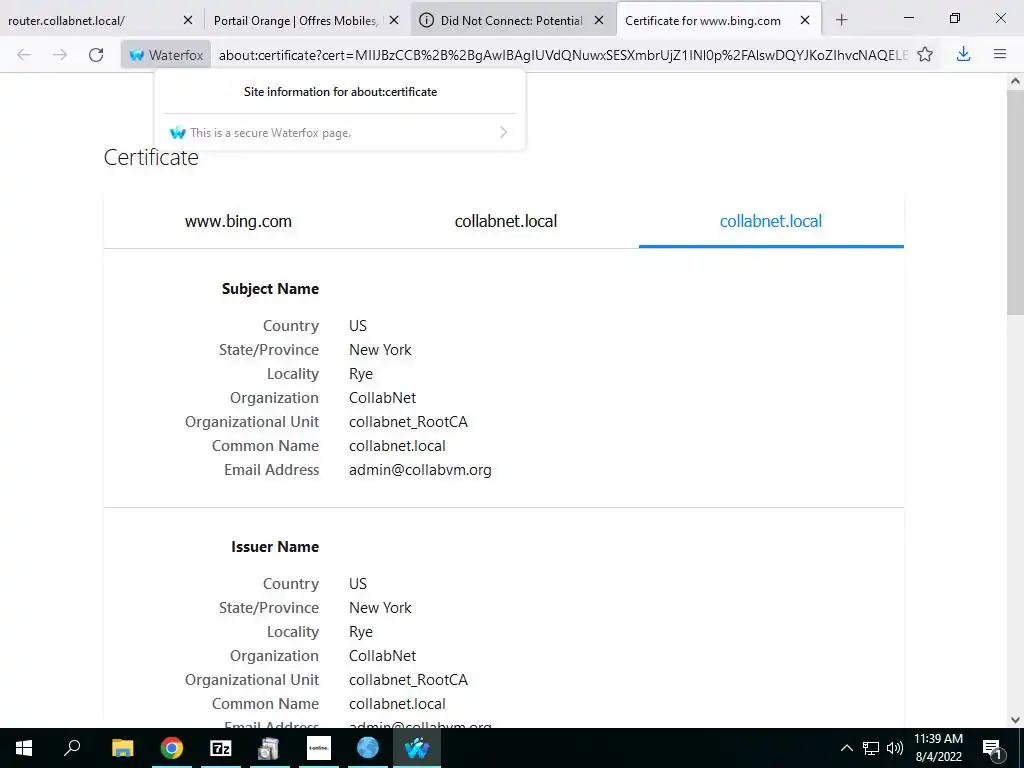
Task: Click the page scrollbar down arrow
Action: point(1015,720)
